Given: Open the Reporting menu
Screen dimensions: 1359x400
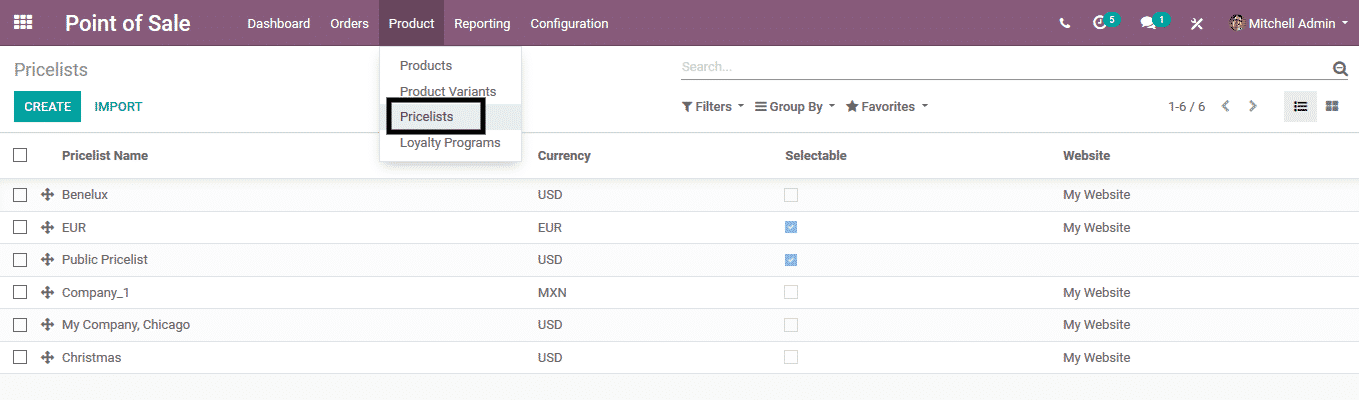Looking at the screenshot, I should point(481,23).
